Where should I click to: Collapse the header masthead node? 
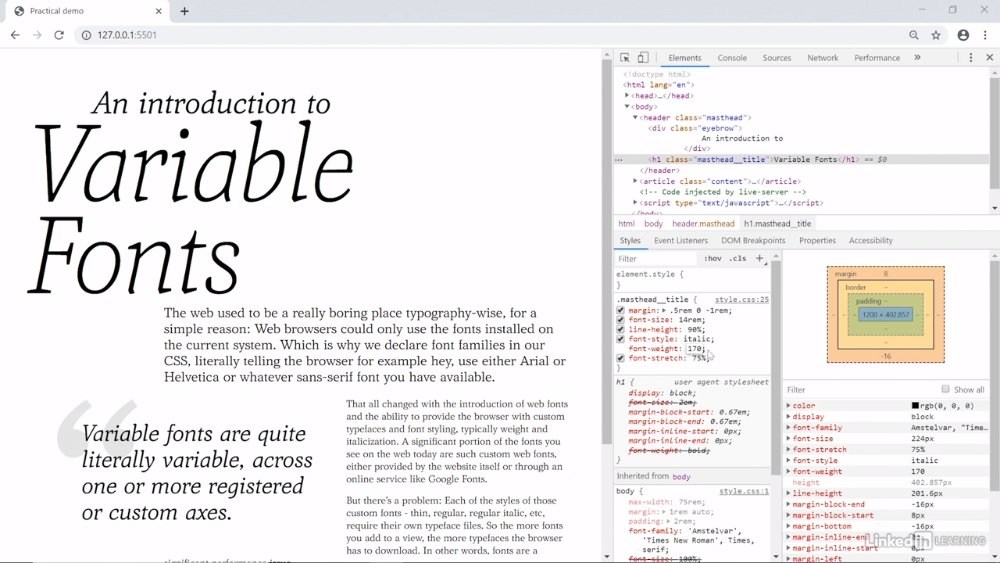point(635,117)
